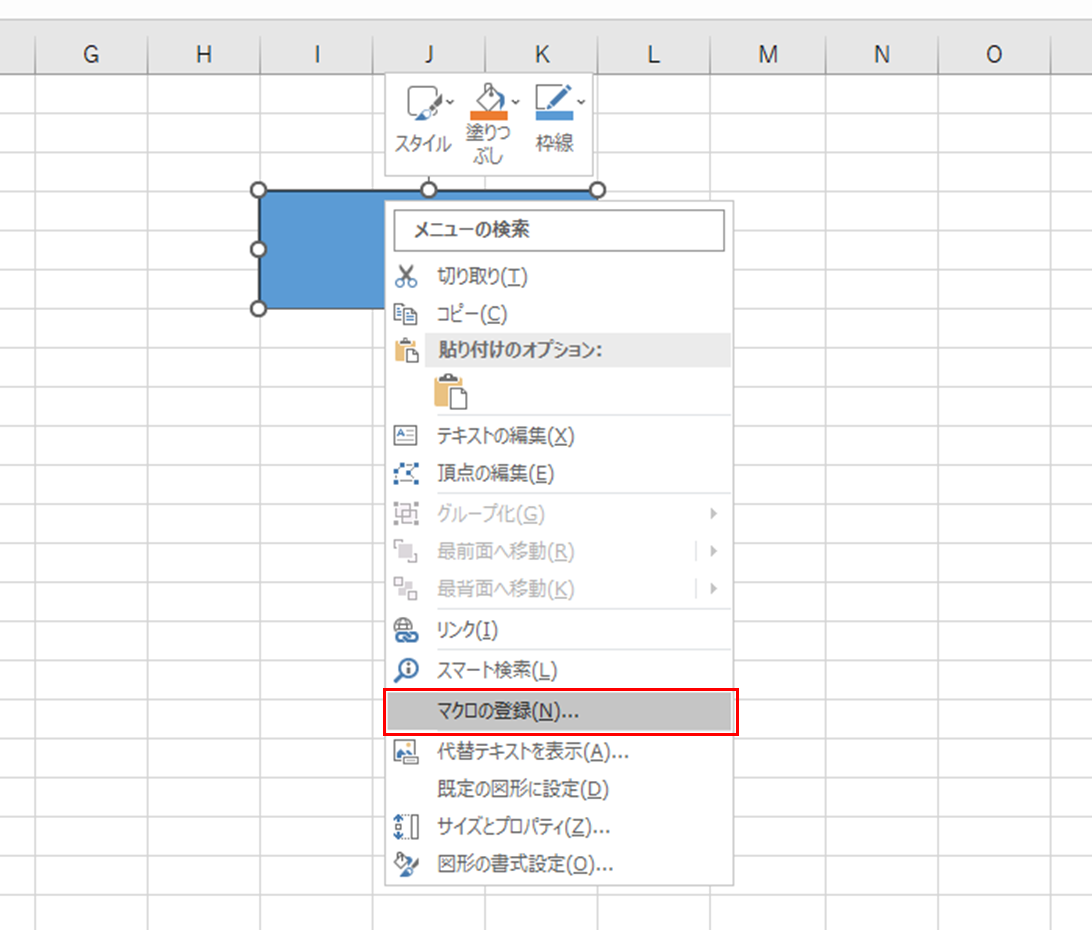Click the top-left resize handle of the shape
1092x930 pixels.
tap(258, 189)
